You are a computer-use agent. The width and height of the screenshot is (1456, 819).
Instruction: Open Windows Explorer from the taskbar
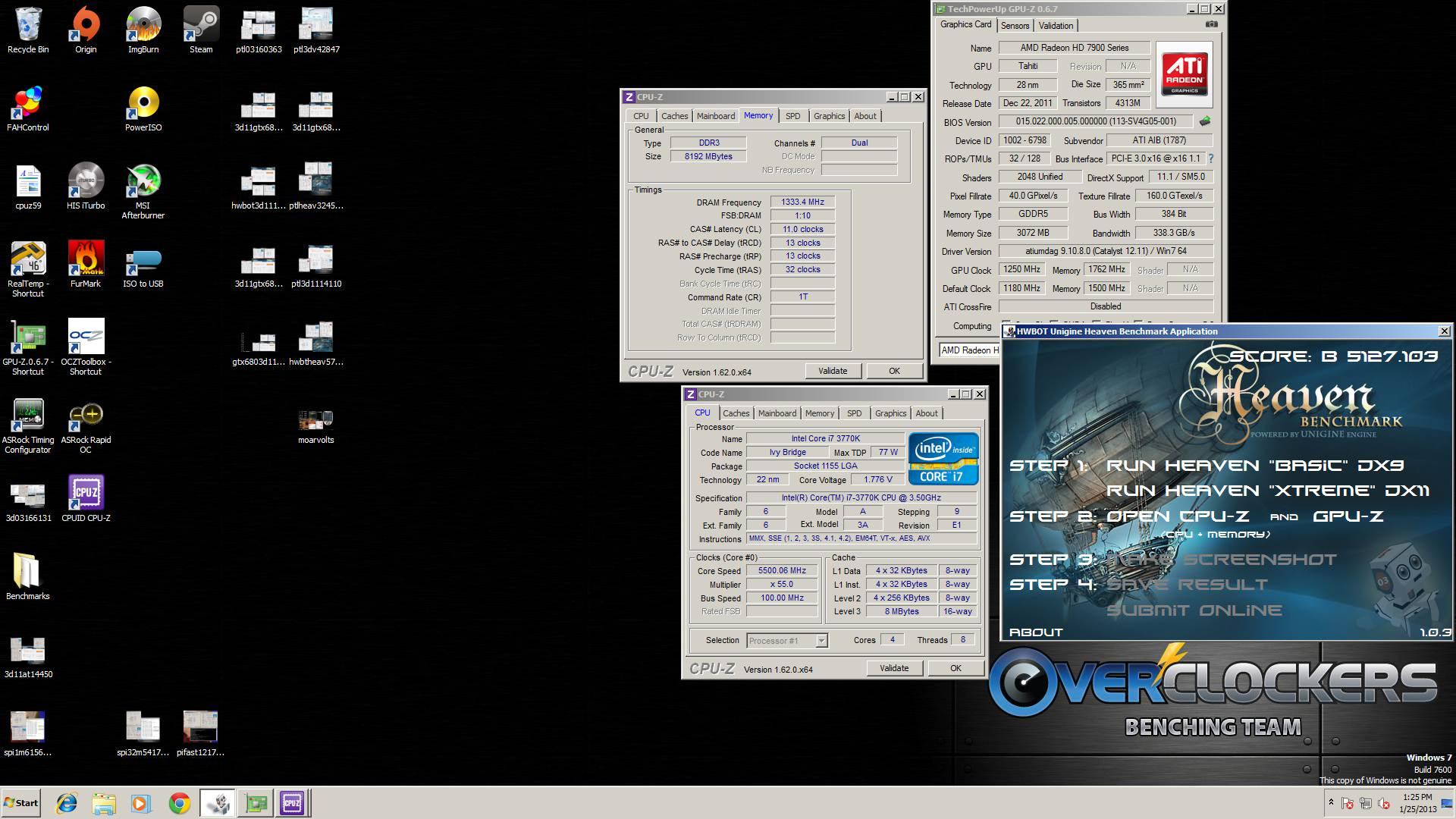tap(104, 803)
